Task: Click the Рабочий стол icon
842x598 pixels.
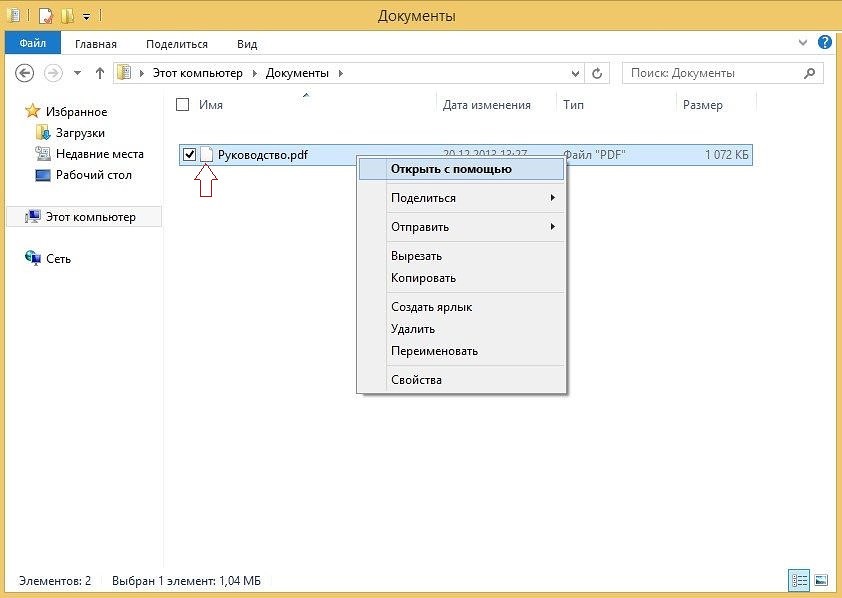Action: pos(42,175)
